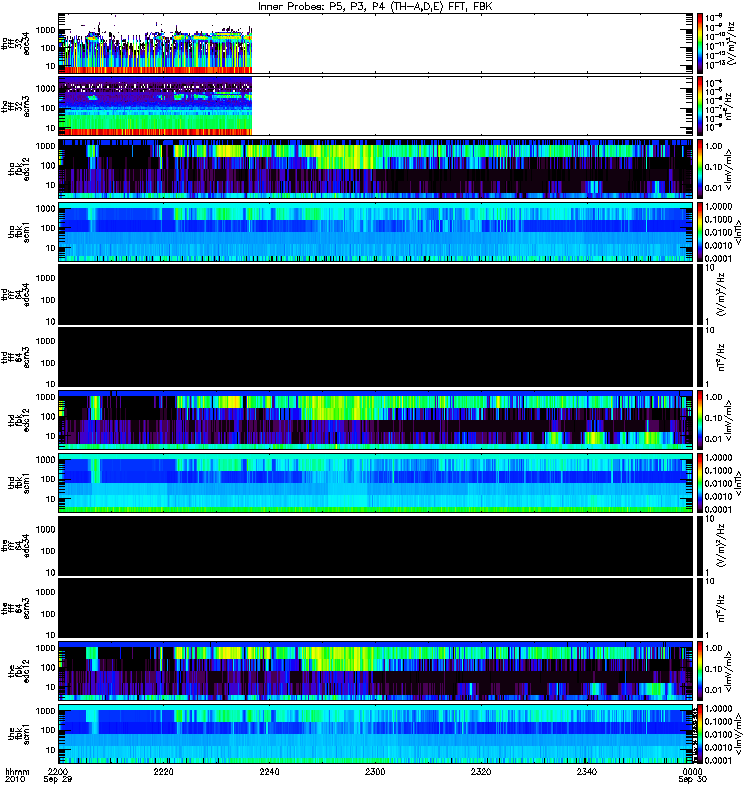The width and height of the screenshot is (750, 800).
Task: Click the tha fbk scm1 color scale bar
Action: (x=699, y=232)
